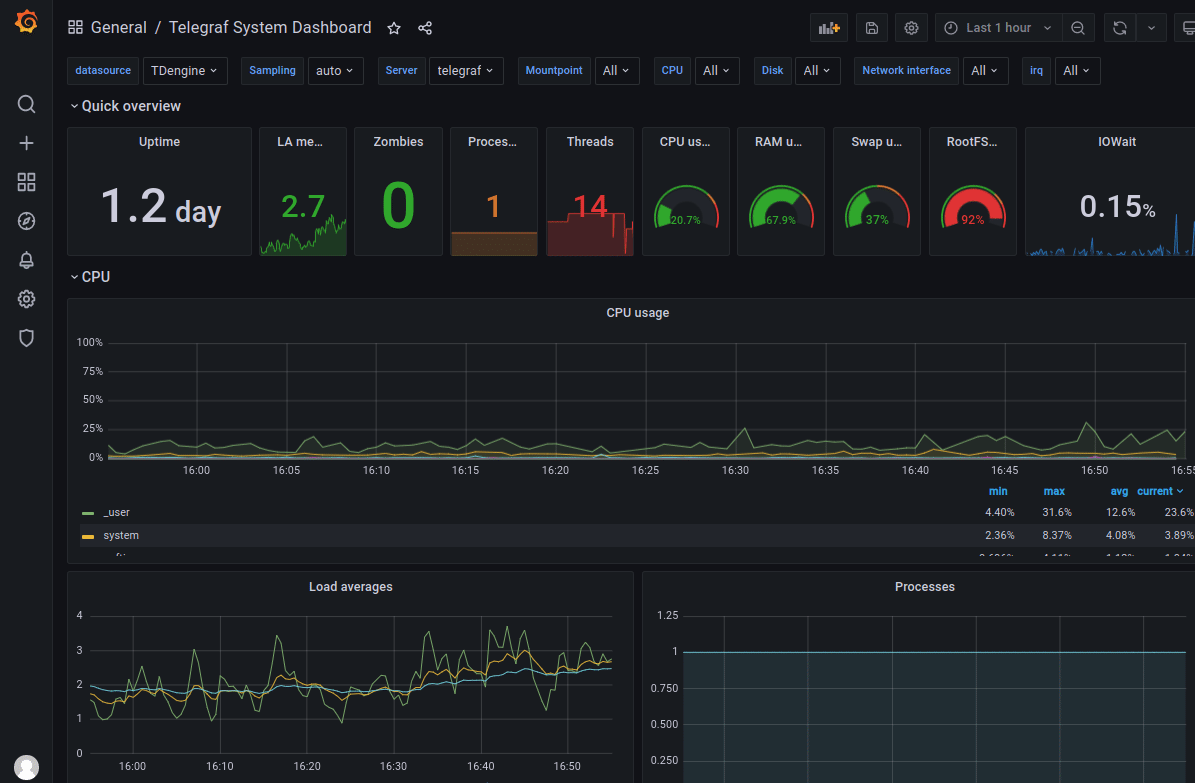Click the refresh dashboard icon
The image size is (1195, 783).
(1119, 27)
